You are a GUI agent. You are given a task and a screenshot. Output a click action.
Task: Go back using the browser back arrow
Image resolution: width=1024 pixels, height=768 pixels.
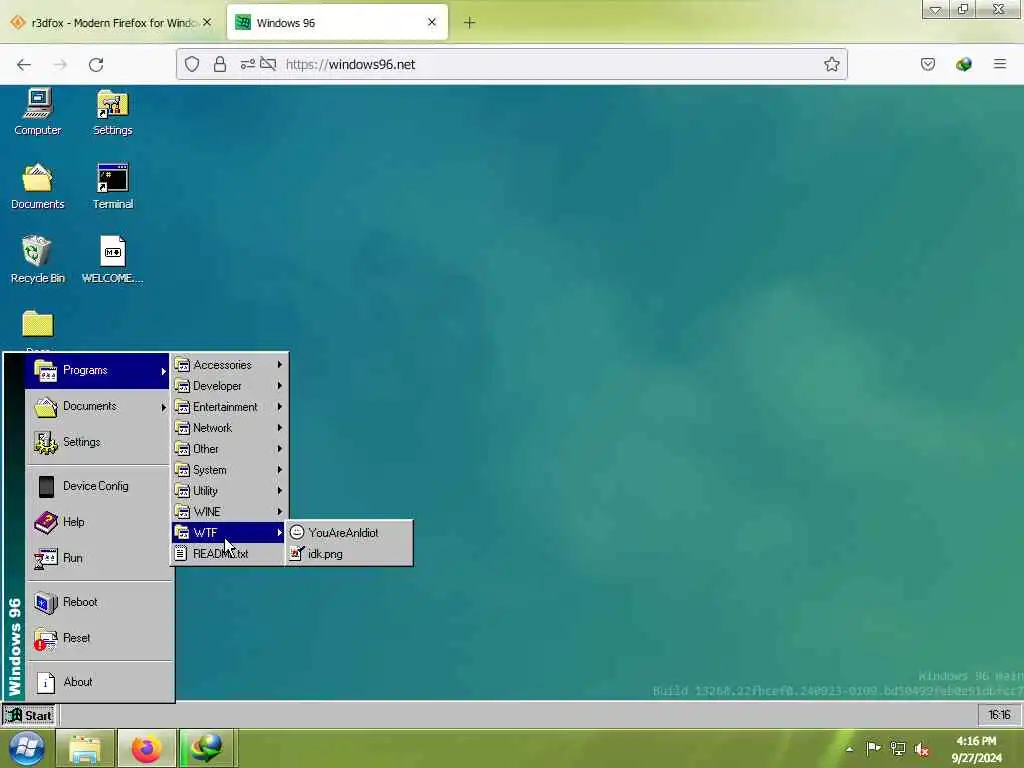point(24,65)
